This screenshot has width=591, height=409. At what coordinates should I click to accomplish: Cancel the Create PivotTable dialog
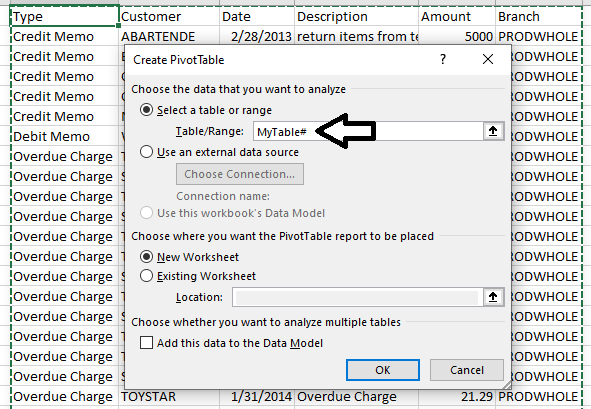tap(467, 370)
